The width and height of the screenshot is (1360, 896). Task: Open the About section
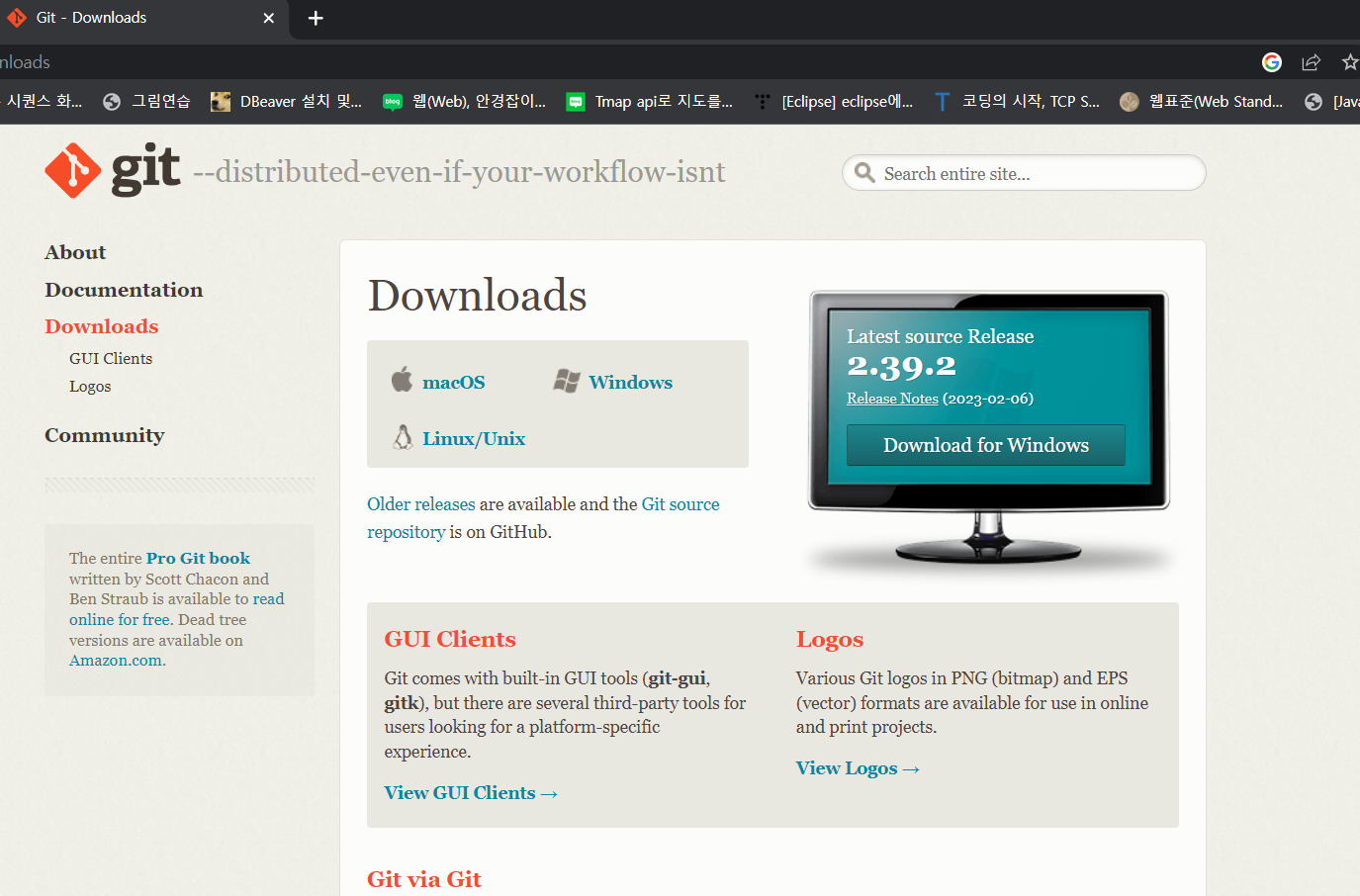(x=75, y=252)
